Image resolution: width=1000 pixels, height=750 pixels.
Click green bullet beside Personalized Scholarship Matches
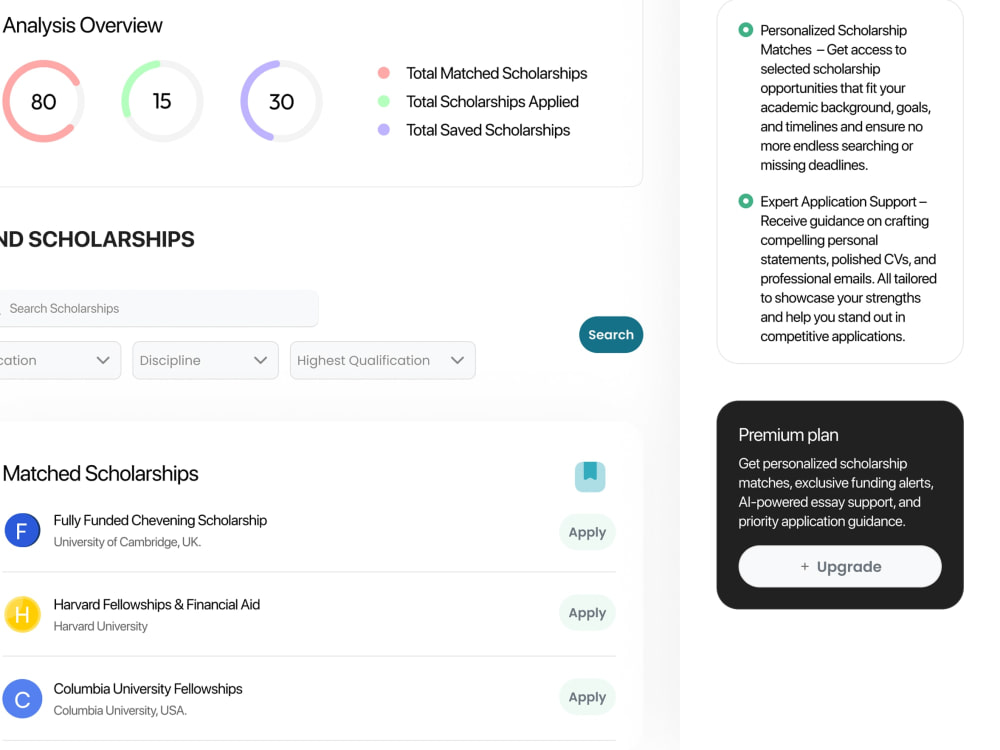pyautogui.click(x=746, y=30)
